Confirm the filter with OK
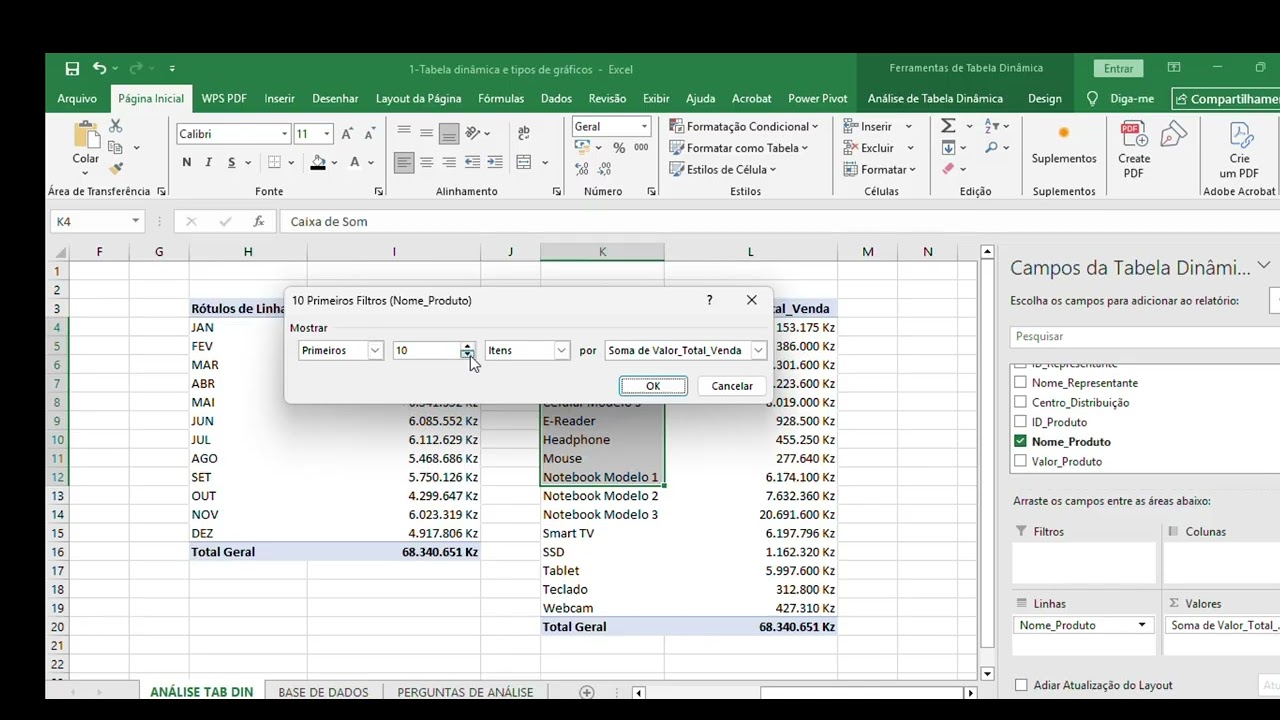The width and height of the screenshot is (1280, 720). (653, 386)
